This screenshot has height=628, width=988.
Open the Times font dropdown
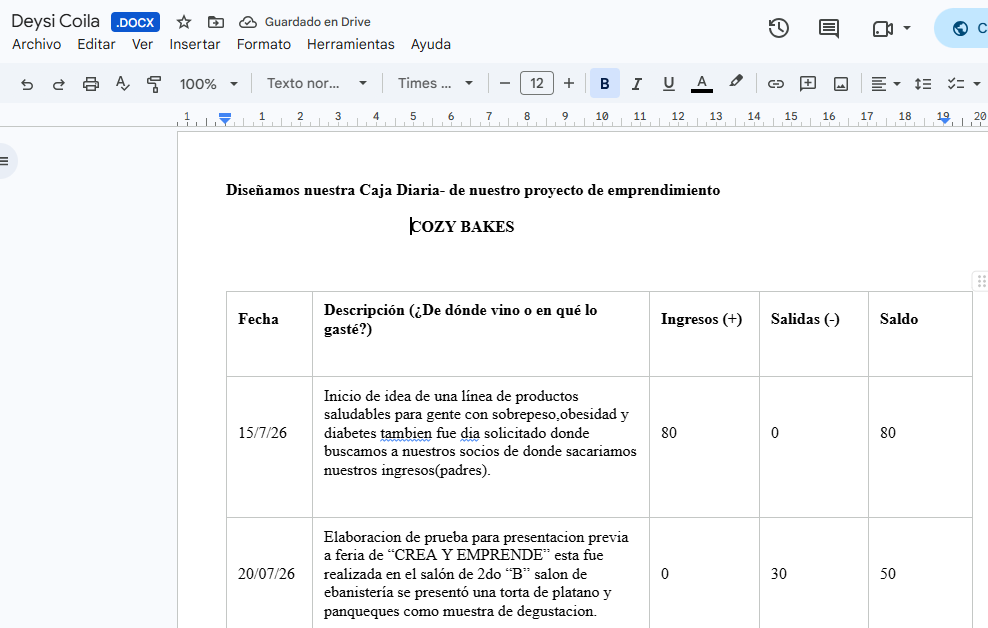point(435,83)
